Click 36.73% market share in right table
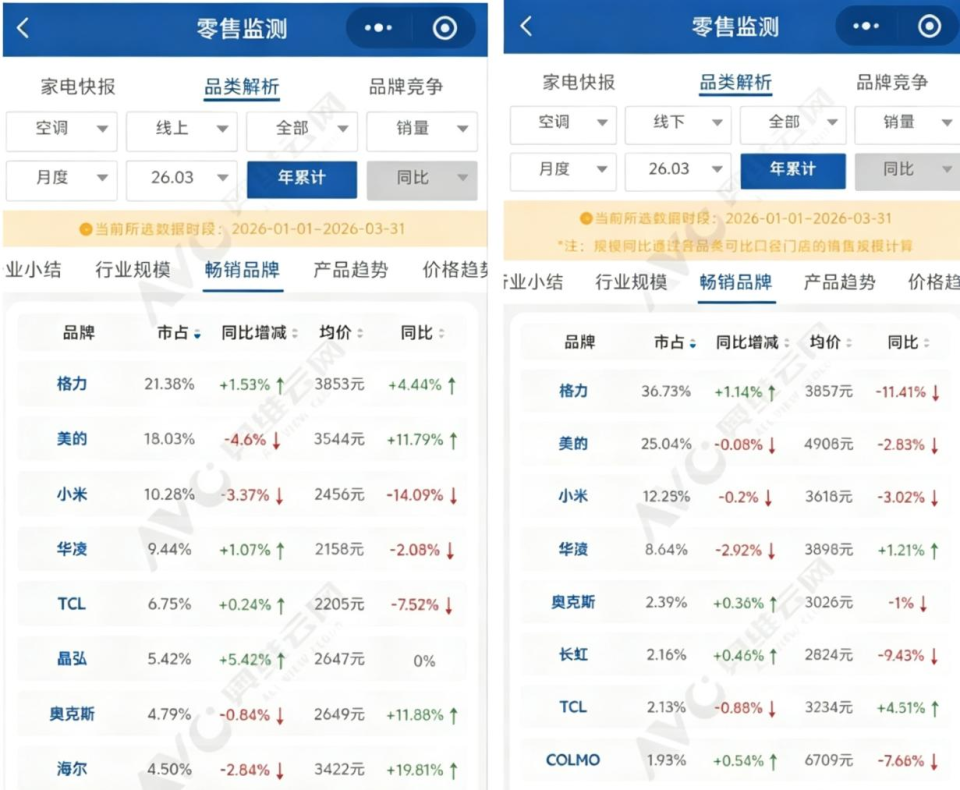960x790 pixels. [x=666, y=391]
